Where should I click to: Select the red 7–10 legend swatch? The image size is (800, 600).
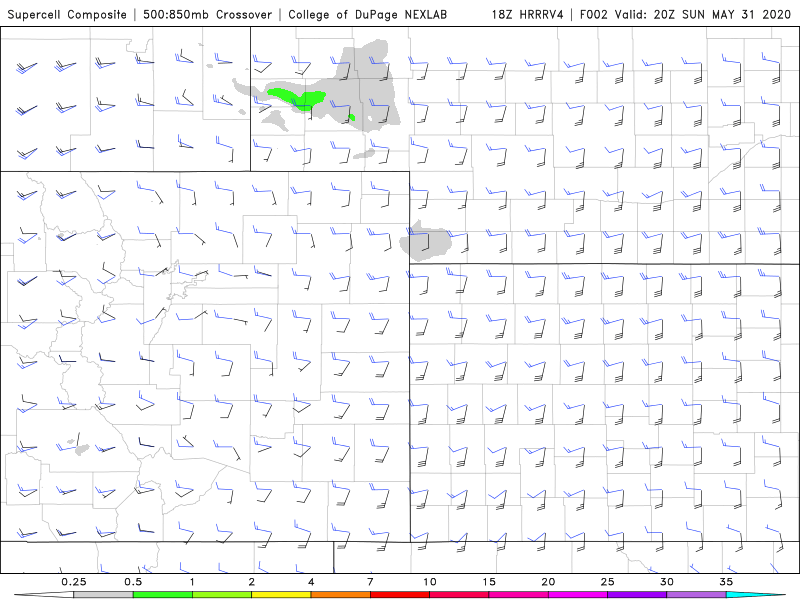pos(399,594)
